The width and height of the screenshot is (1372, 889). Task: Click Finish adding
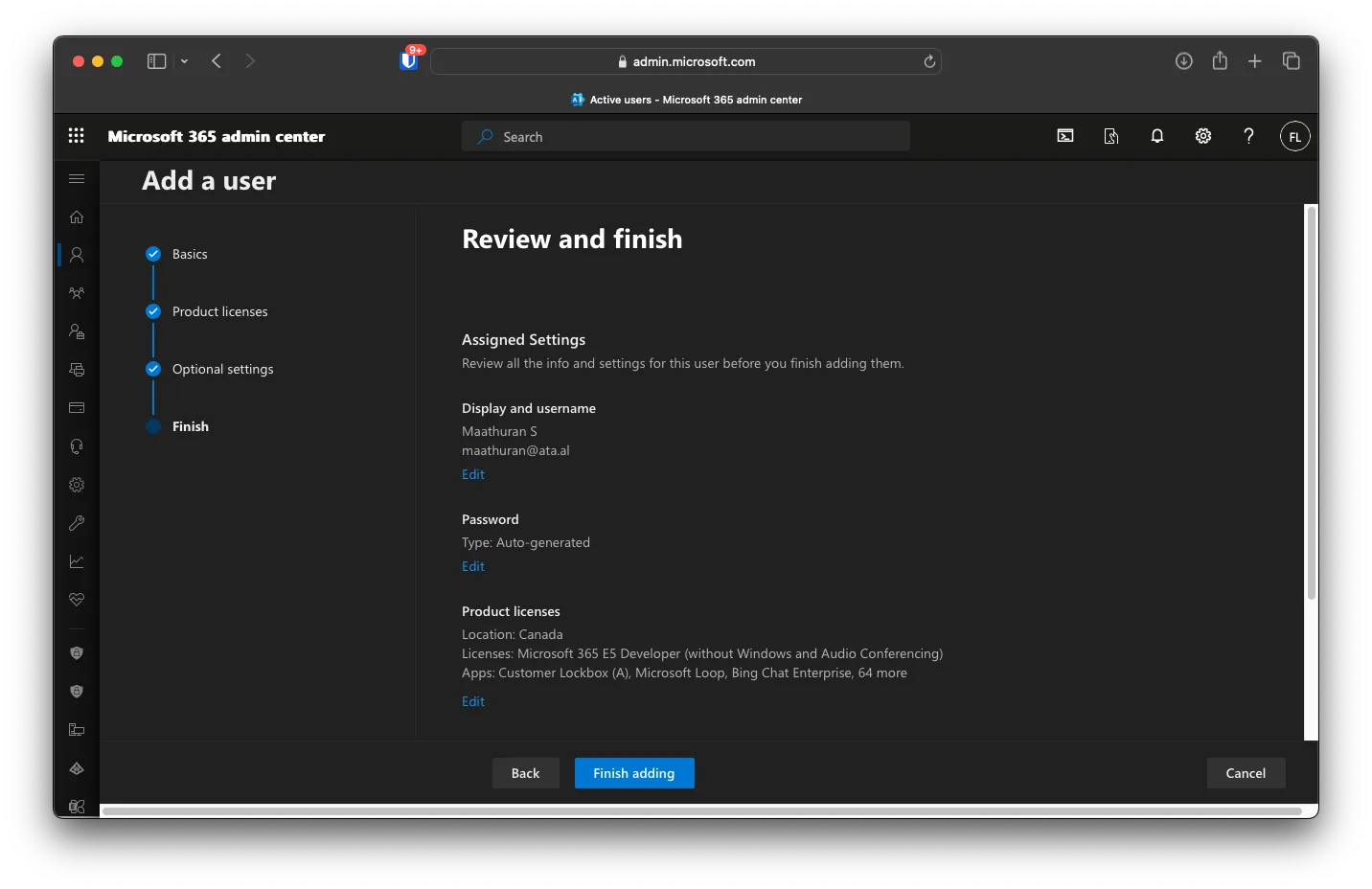[x=634, y=773]
